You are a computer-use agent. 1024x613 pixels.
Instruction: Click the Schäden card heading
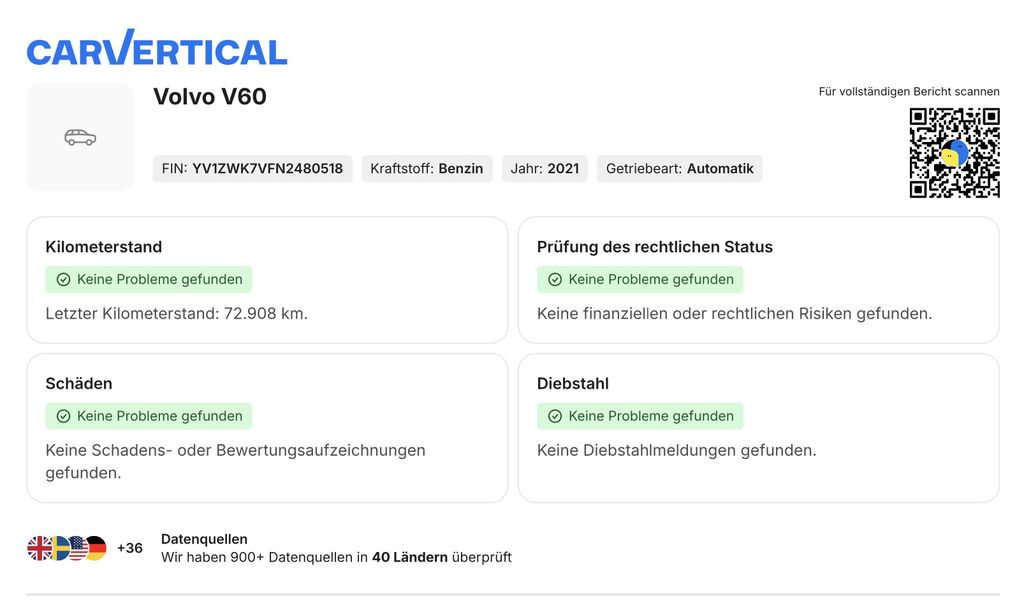point(79,383)
